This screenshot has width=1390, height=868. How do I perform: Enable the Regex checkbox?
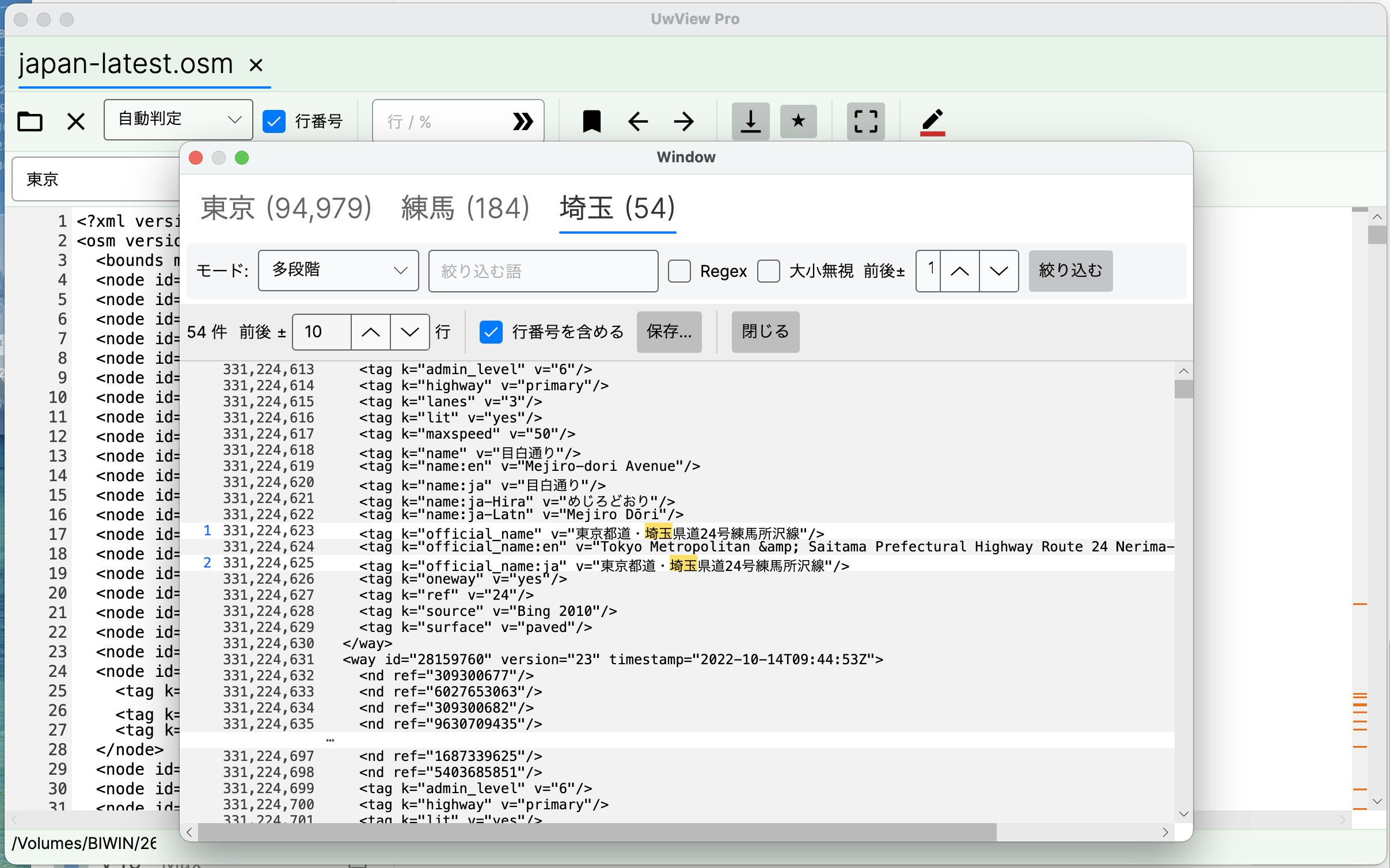pos(679,271)
